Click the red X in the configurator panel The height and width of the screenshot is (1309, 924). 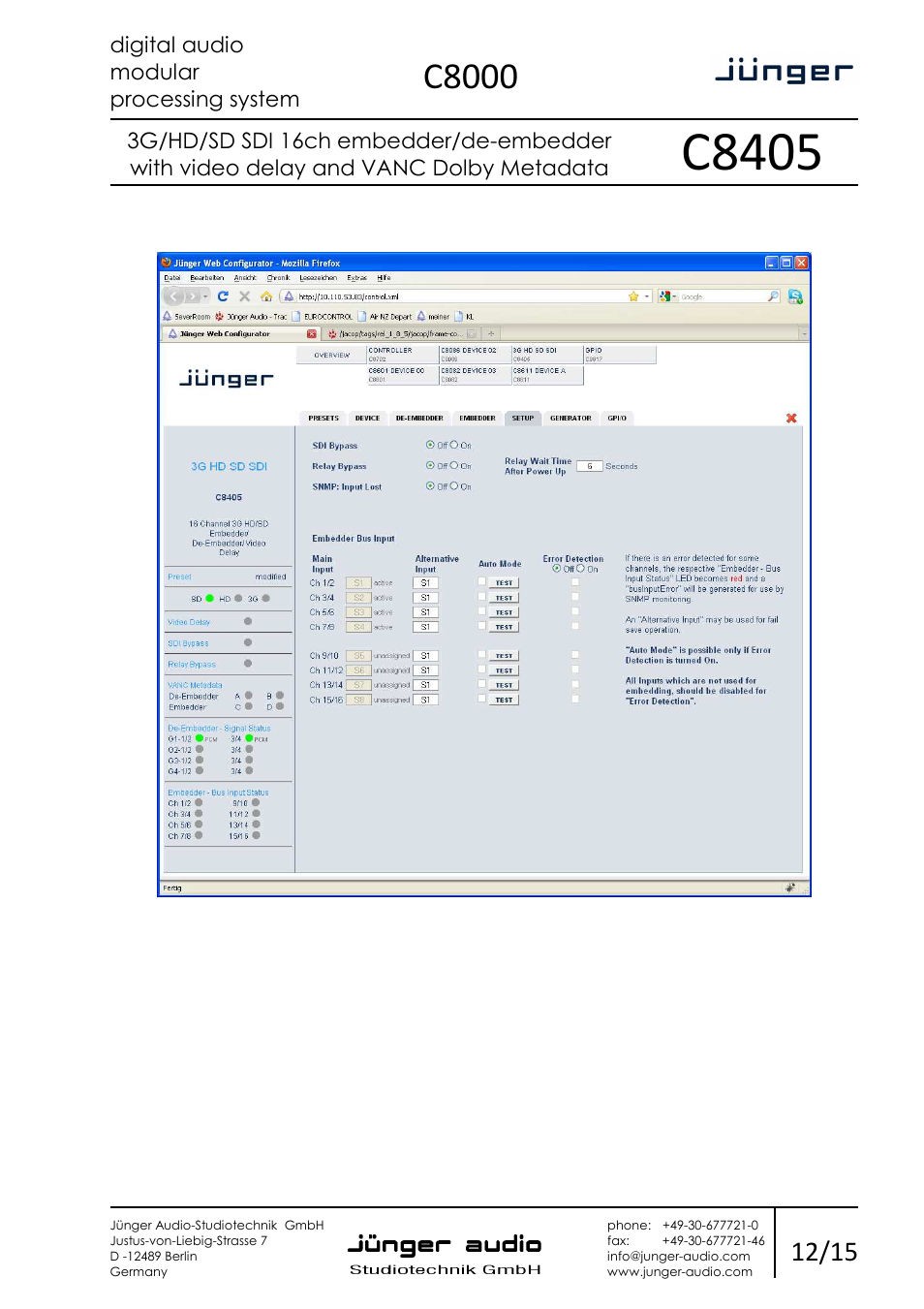(x=791, y=418)
